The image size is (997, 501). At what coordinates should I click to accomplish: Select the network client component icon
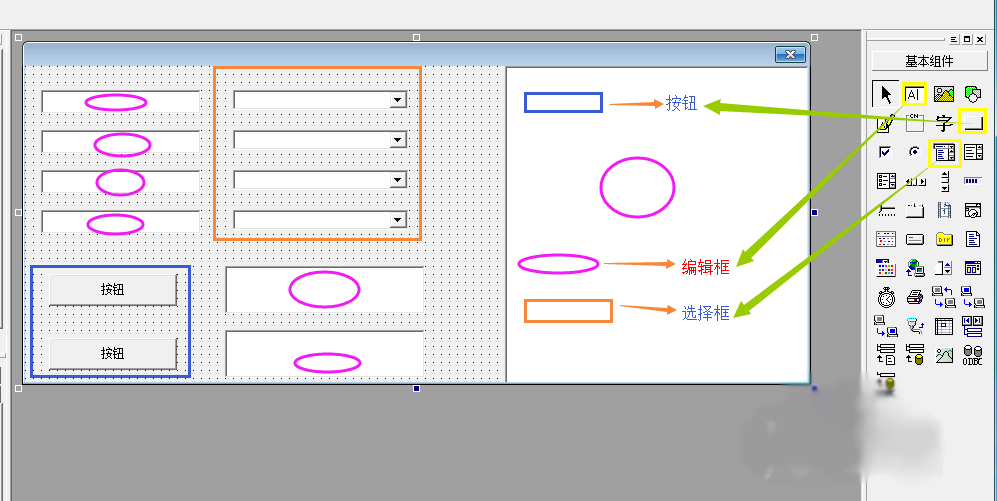972,297
